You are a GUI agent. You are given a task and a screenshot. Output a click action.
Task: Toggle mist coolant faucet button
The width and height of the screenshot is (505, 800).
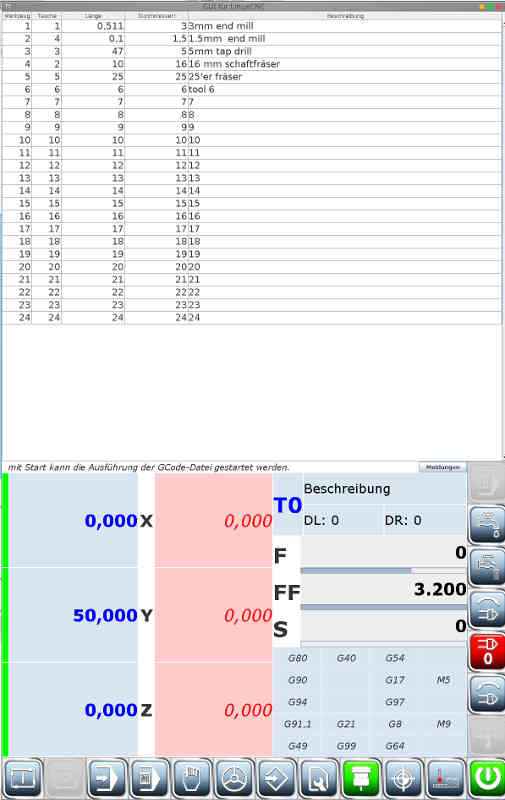point(487,567)
